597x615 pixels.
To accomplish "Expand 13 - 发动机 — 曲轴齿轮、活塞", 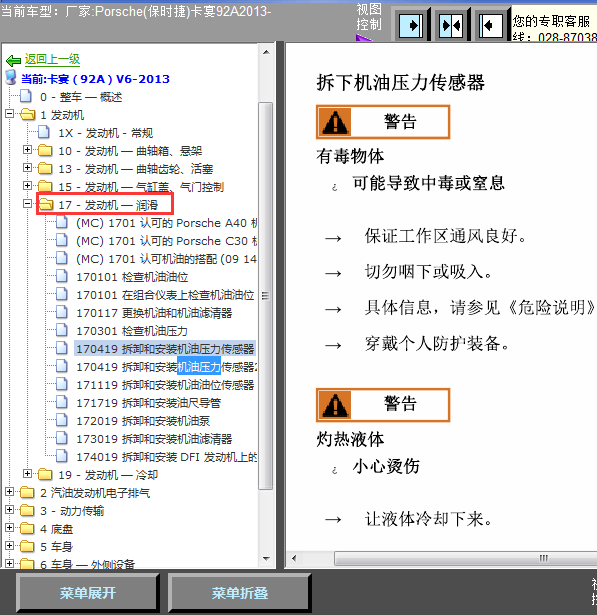I will tap(27, 167).
